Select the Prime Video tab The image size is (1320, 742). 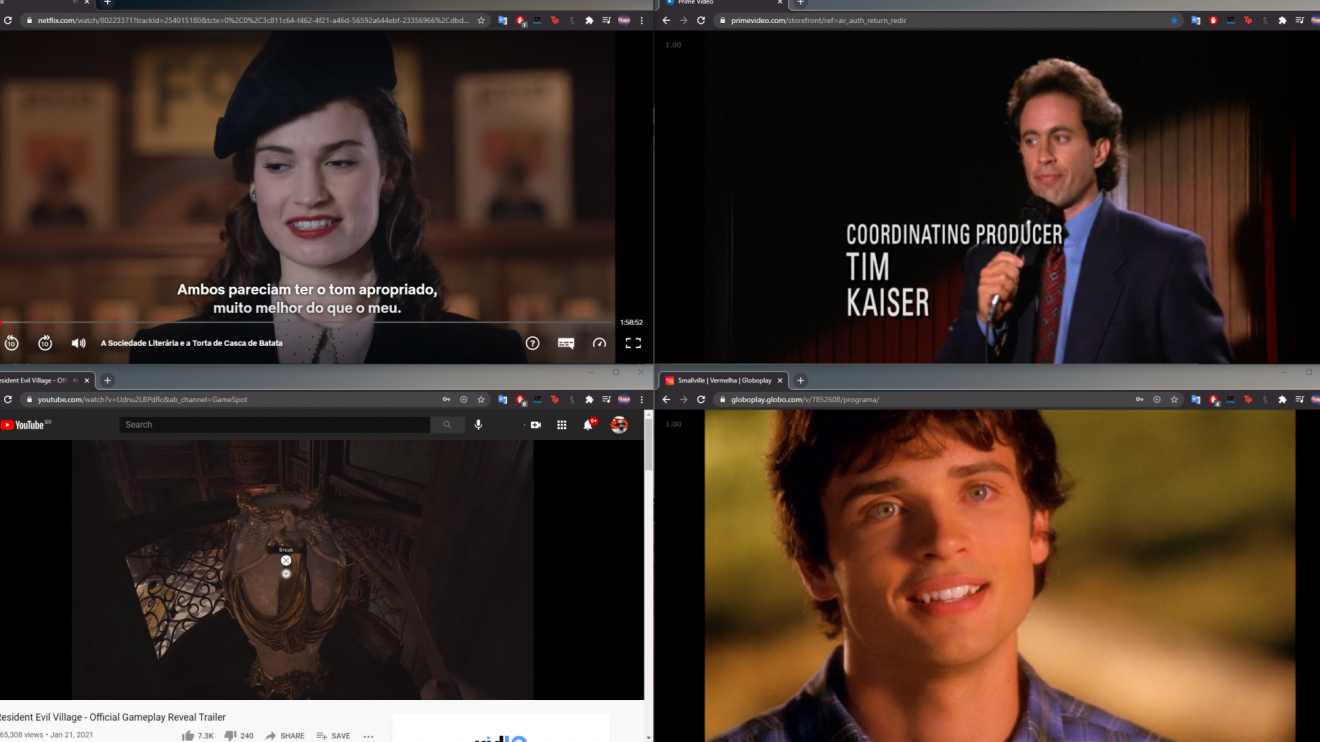(x=724, y=3)
